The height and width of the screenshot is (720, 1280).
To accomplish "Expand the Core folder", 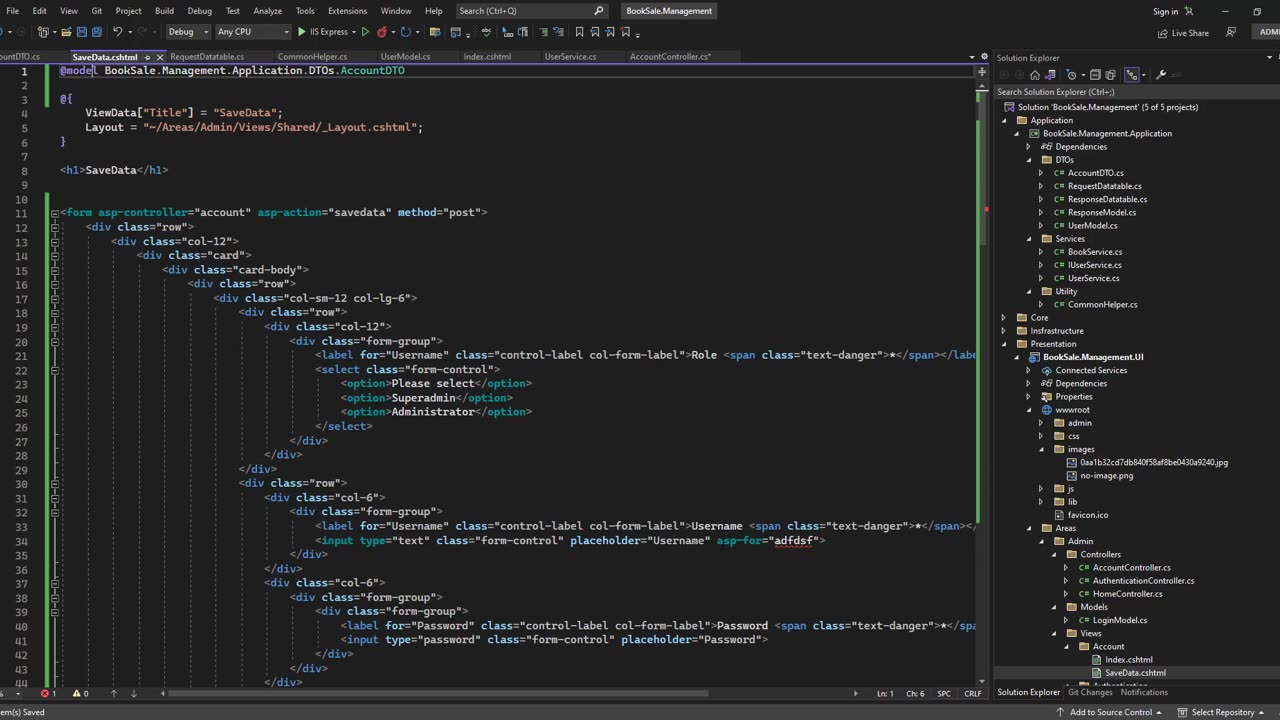I will tap(1004, 318).
